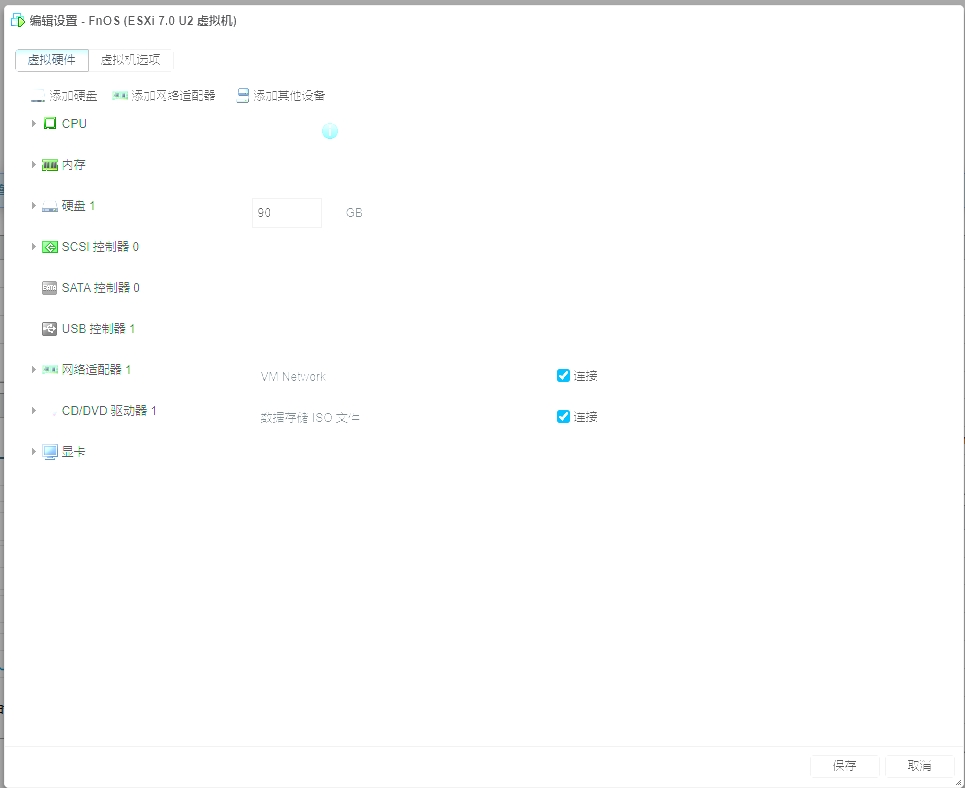Click the datastore ISO file (数据存储 ISO 文件) text
The width and height of the screenshot is (965, 788).
(x=310, y=418)
